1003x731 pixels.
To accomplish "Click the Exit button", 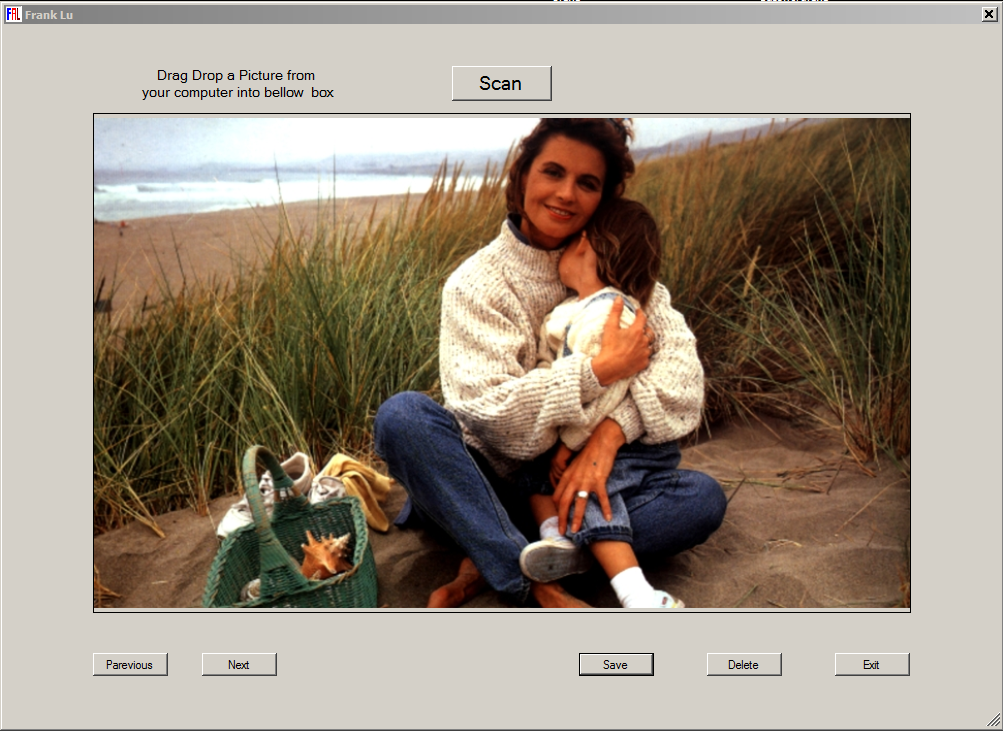I will [x=872, y=665].
